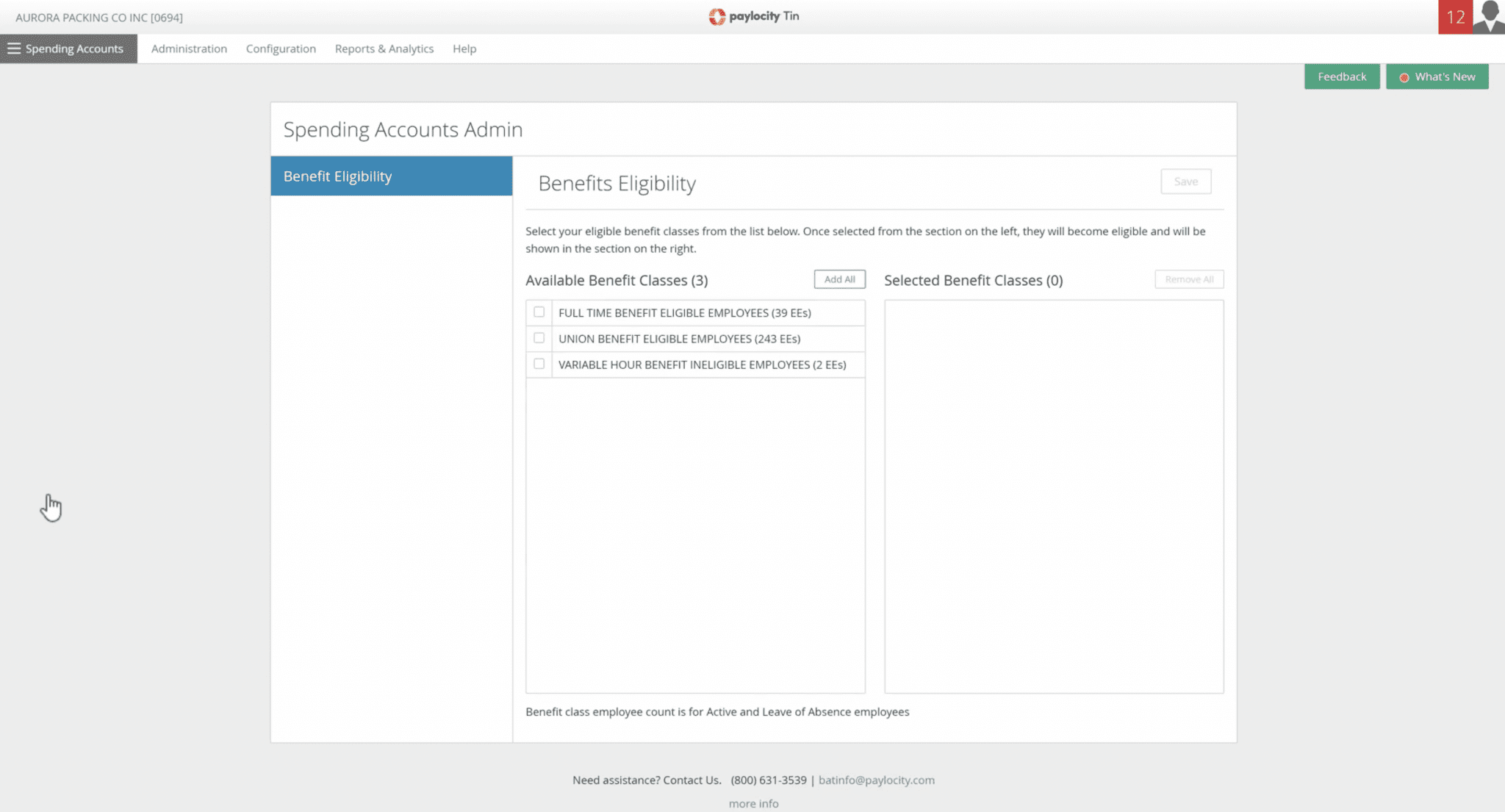Click the What's New red dot icon
Viewport: 1505px width, 812px height.
click(x=1404, y=77)
